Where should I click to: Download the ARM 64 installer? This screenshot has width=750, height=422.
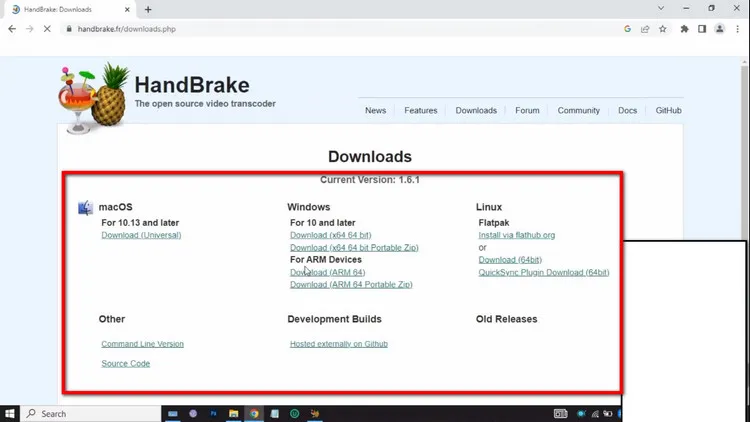click(x=328, y=272)
